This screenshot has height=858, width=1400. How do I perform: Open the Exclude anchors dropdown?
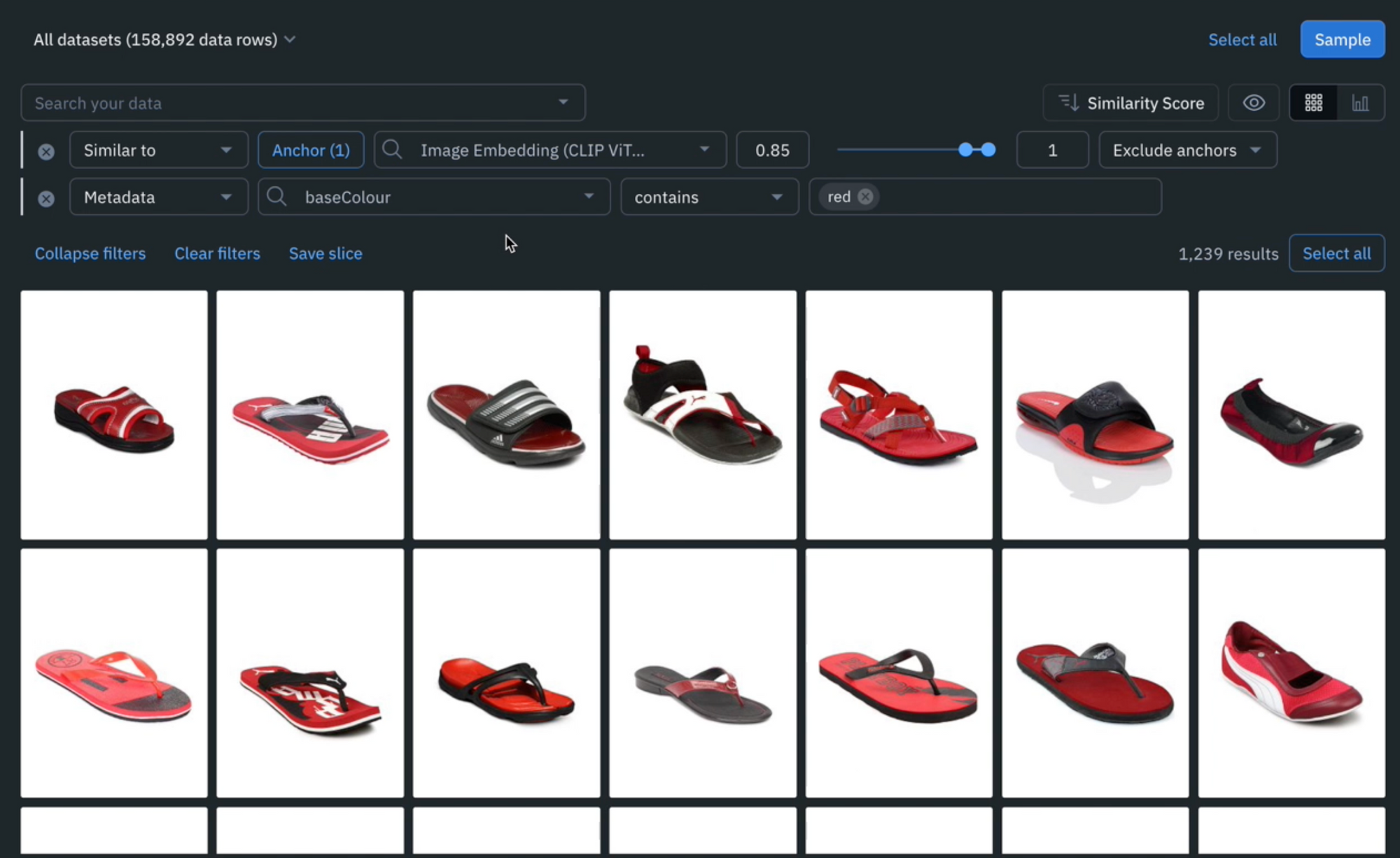click(x=1187, y=150)
